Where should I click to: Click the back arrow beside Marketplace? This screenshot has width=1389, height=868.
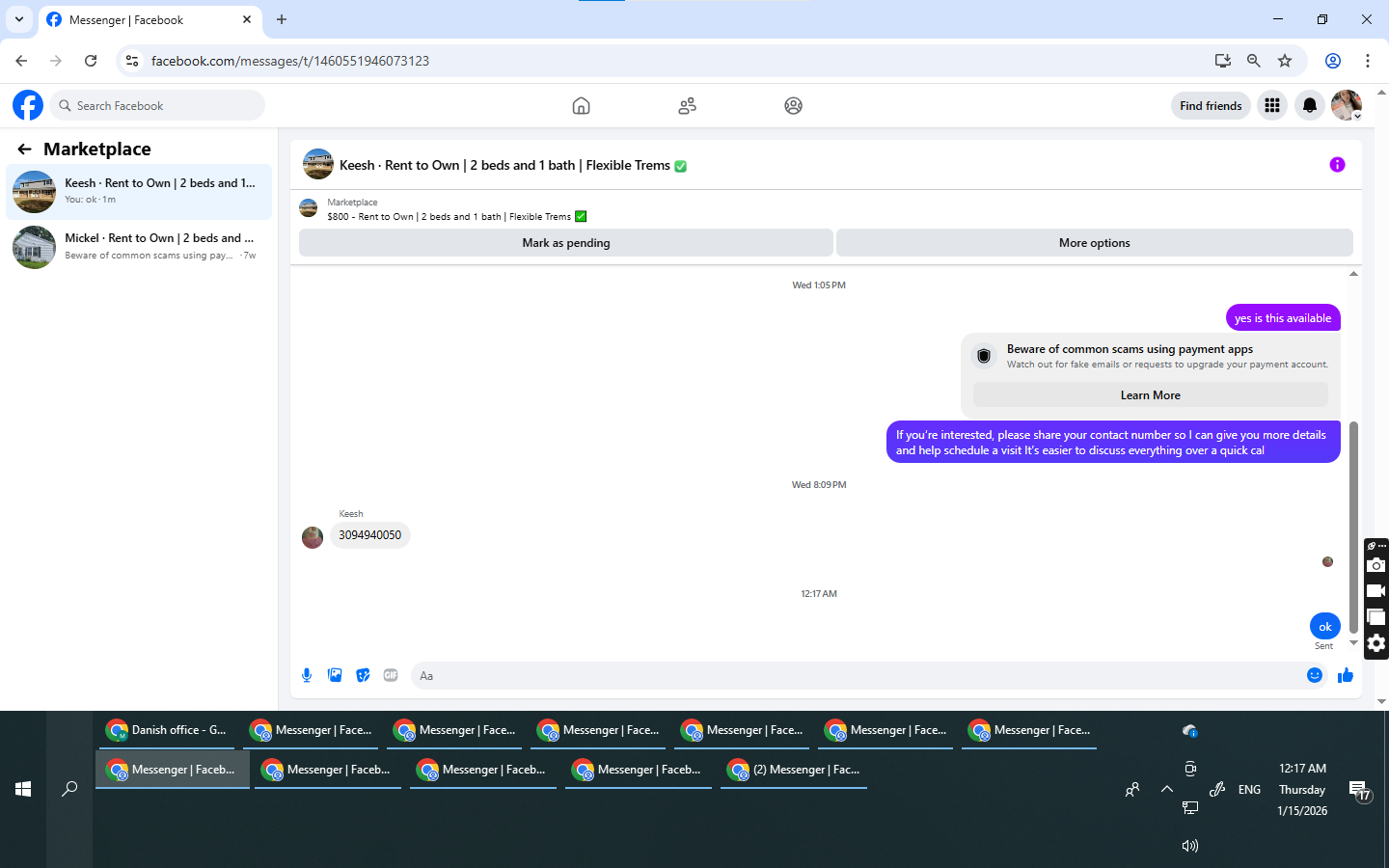(24, 149)
